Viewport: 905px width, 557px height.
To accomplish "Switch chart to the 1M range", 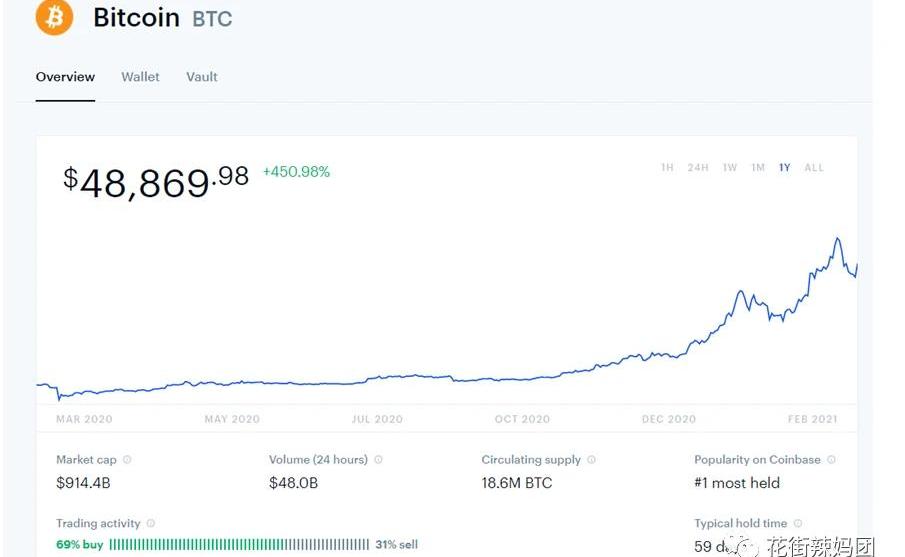I will [x=758, y=167].
